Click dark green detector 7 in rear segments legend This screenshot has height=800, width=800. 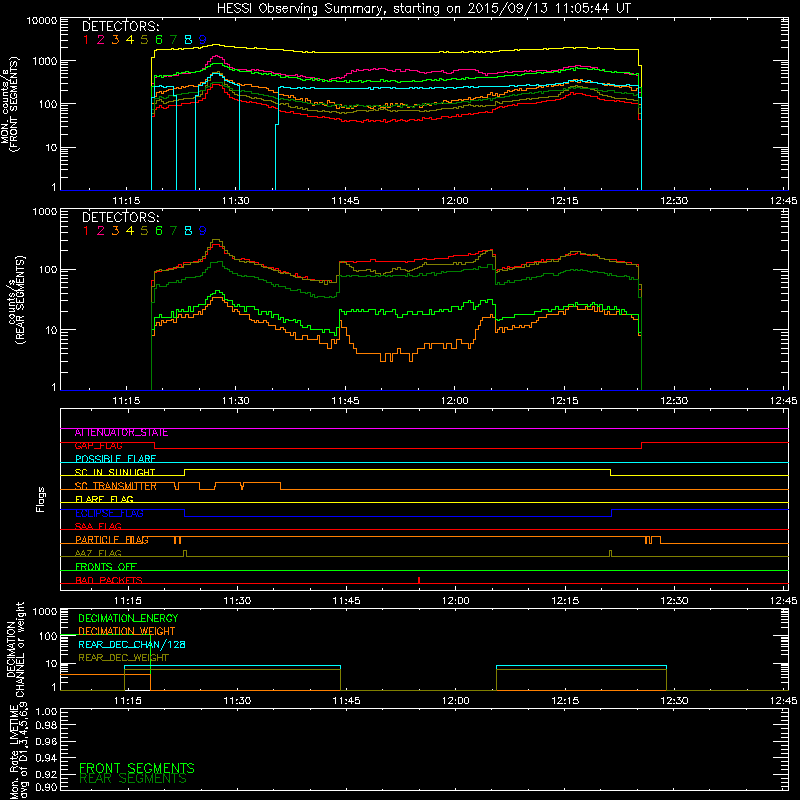click(173, 231)
